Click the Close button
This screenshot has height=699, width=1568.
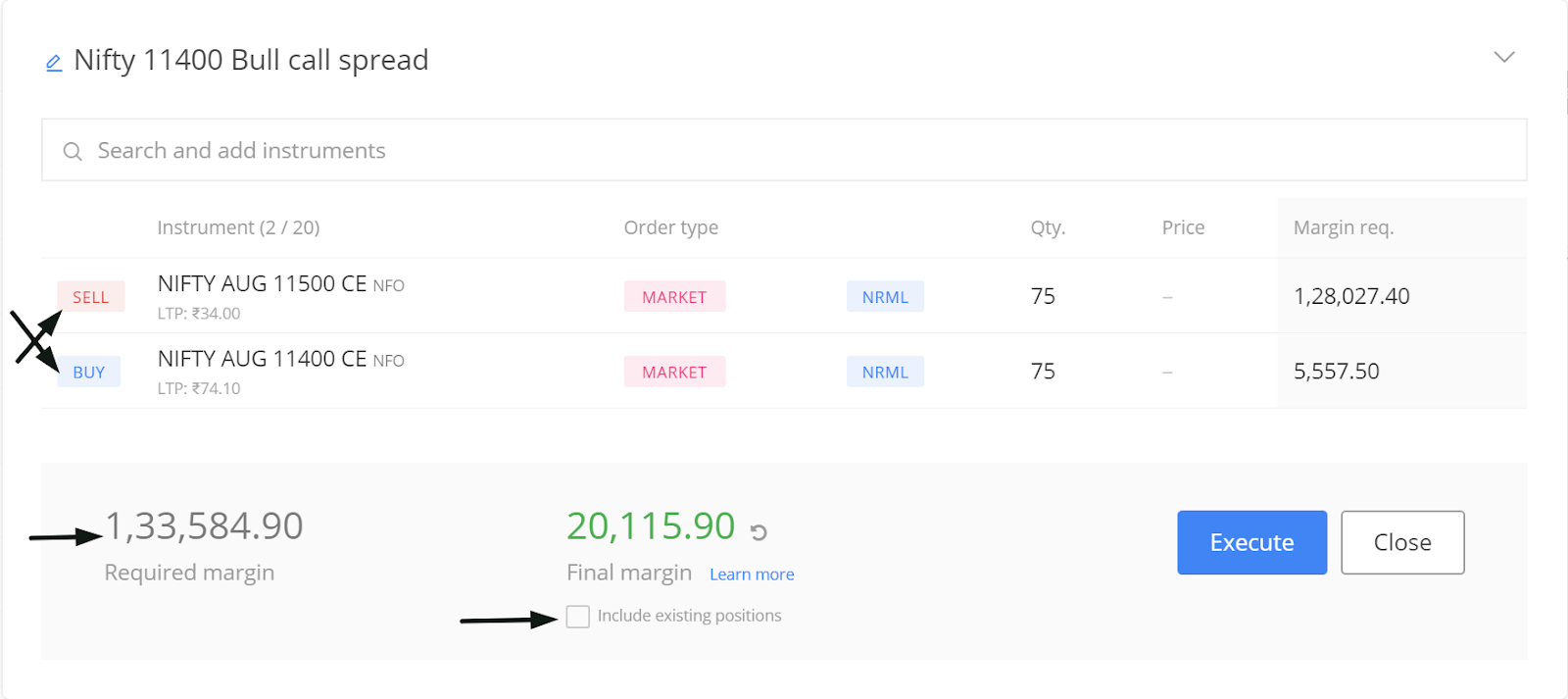click(x=1402, y=542)
